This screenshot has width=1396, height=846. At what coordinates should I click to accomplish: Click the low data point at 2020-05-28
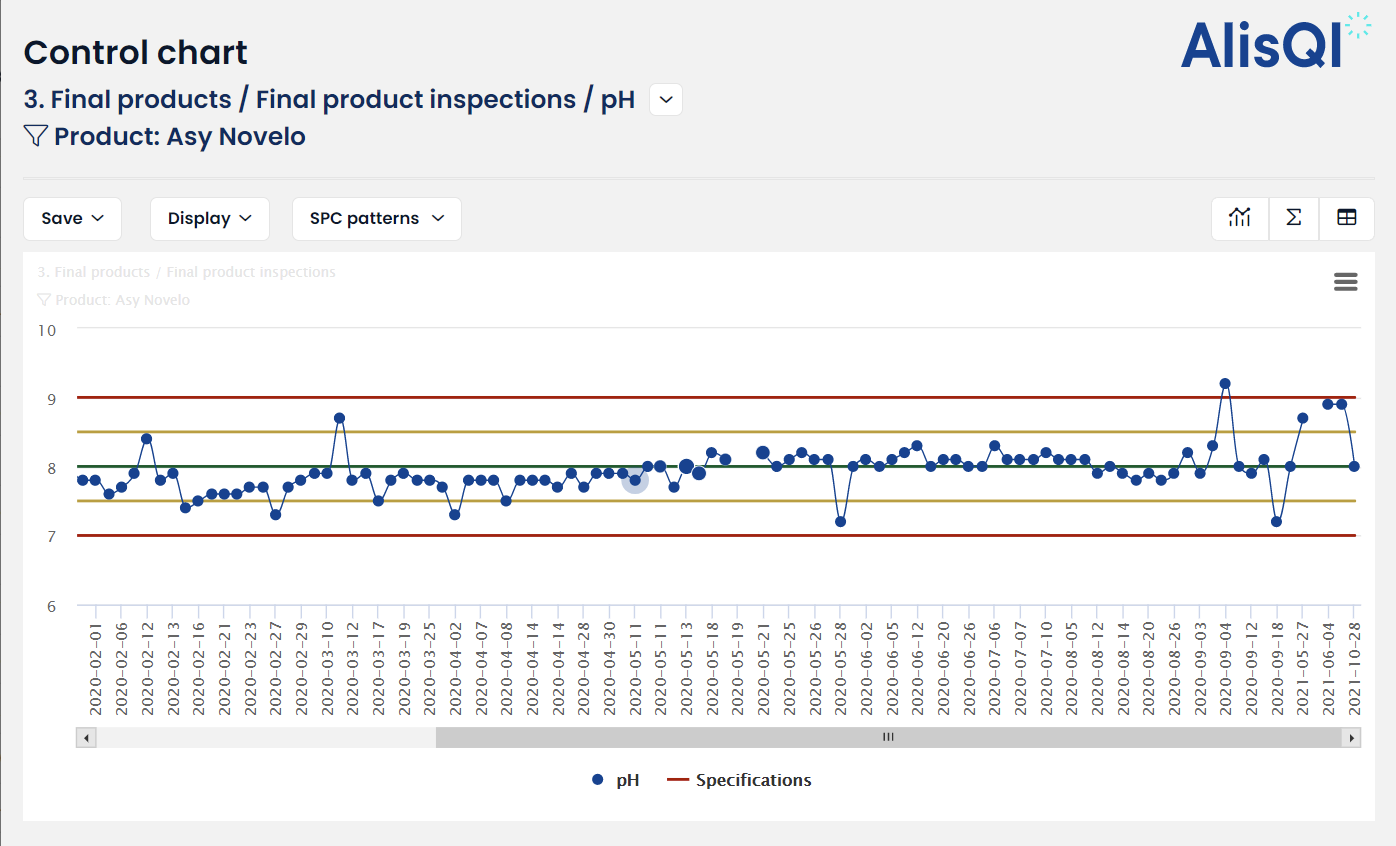point(840,522)
